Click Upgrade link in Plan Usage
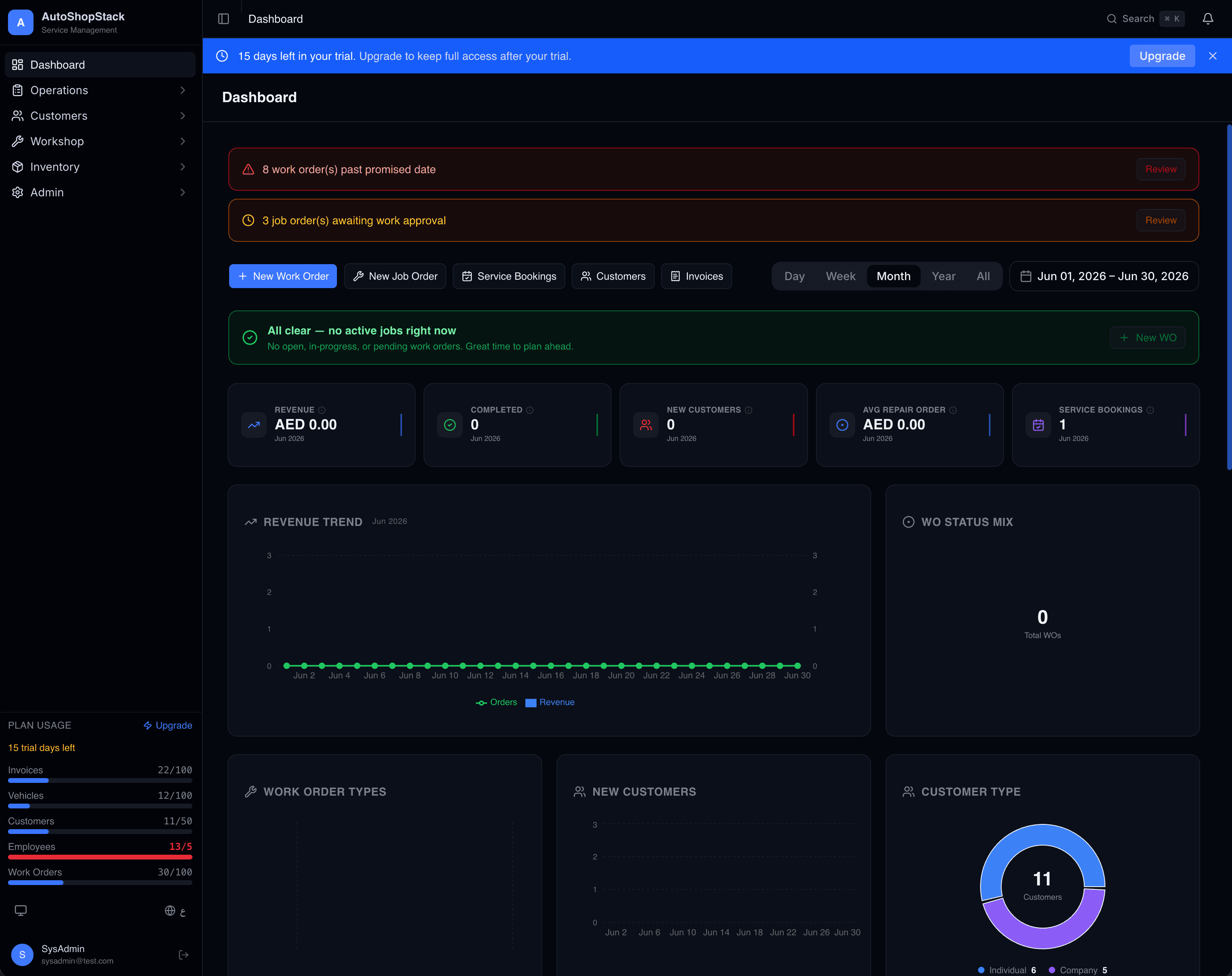This screenshot has width=1232, height=976. pyautogui.click(x=167, y=725)
